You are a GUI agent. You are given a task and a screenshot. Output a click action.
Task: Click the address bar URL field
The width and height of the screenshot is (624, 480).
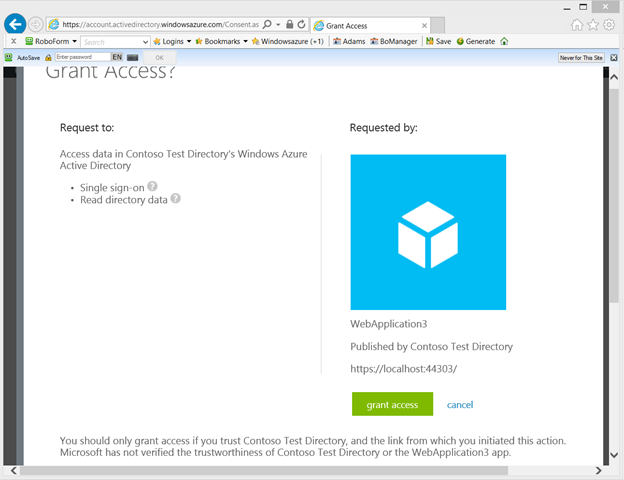(160, 25)
